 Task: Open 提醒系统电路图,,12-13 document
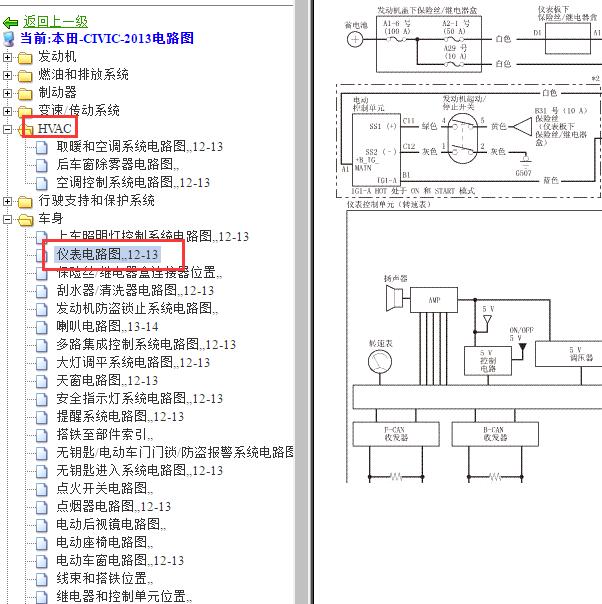[120, 416]
